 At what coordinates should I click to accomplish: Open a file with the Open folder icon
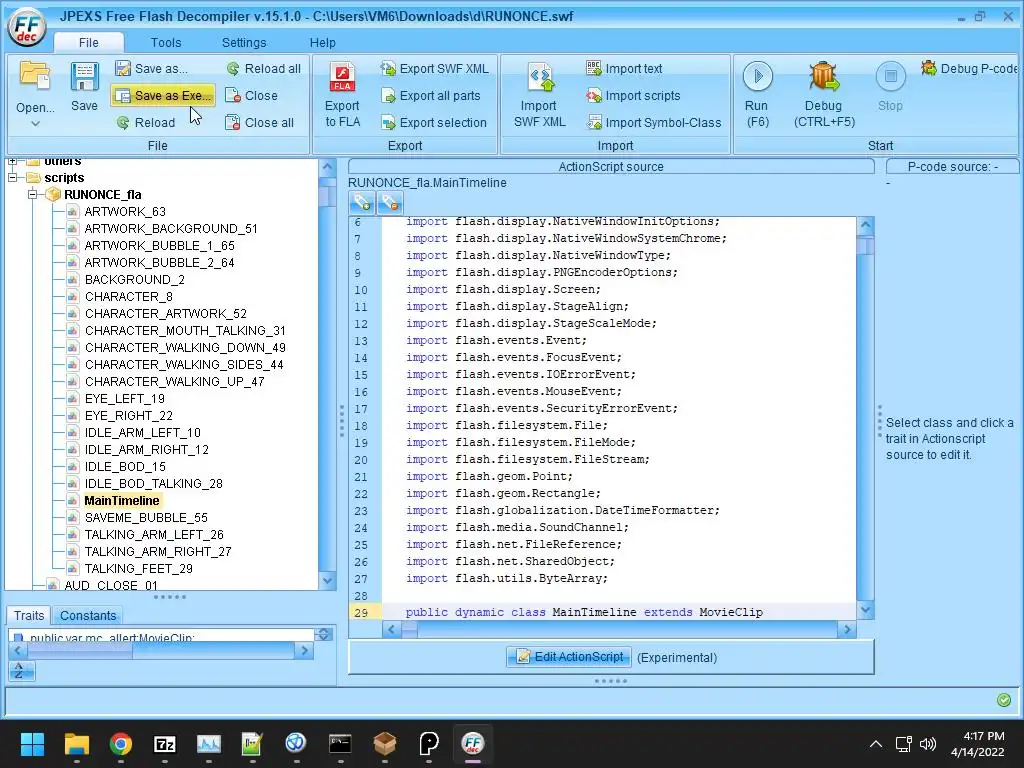pyautogui.click(x=35, y=76)
